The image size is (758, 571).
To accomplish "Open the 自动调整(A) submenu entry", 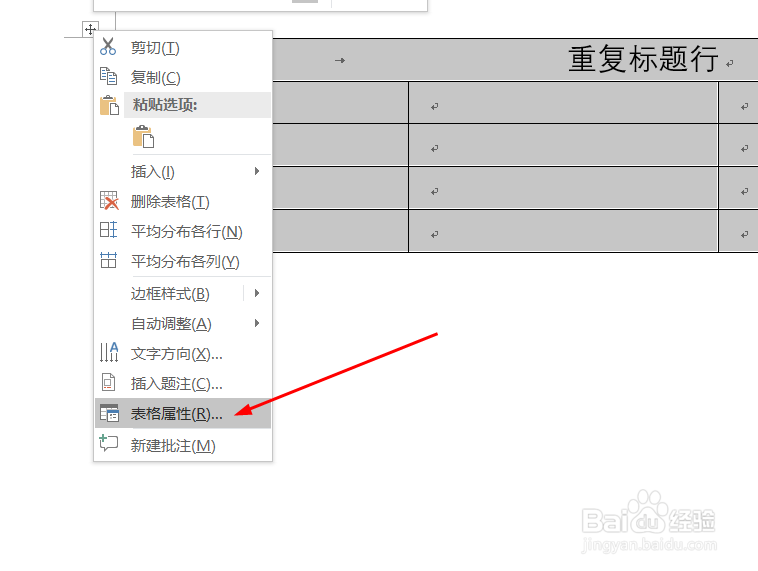I will coord(183,323).
